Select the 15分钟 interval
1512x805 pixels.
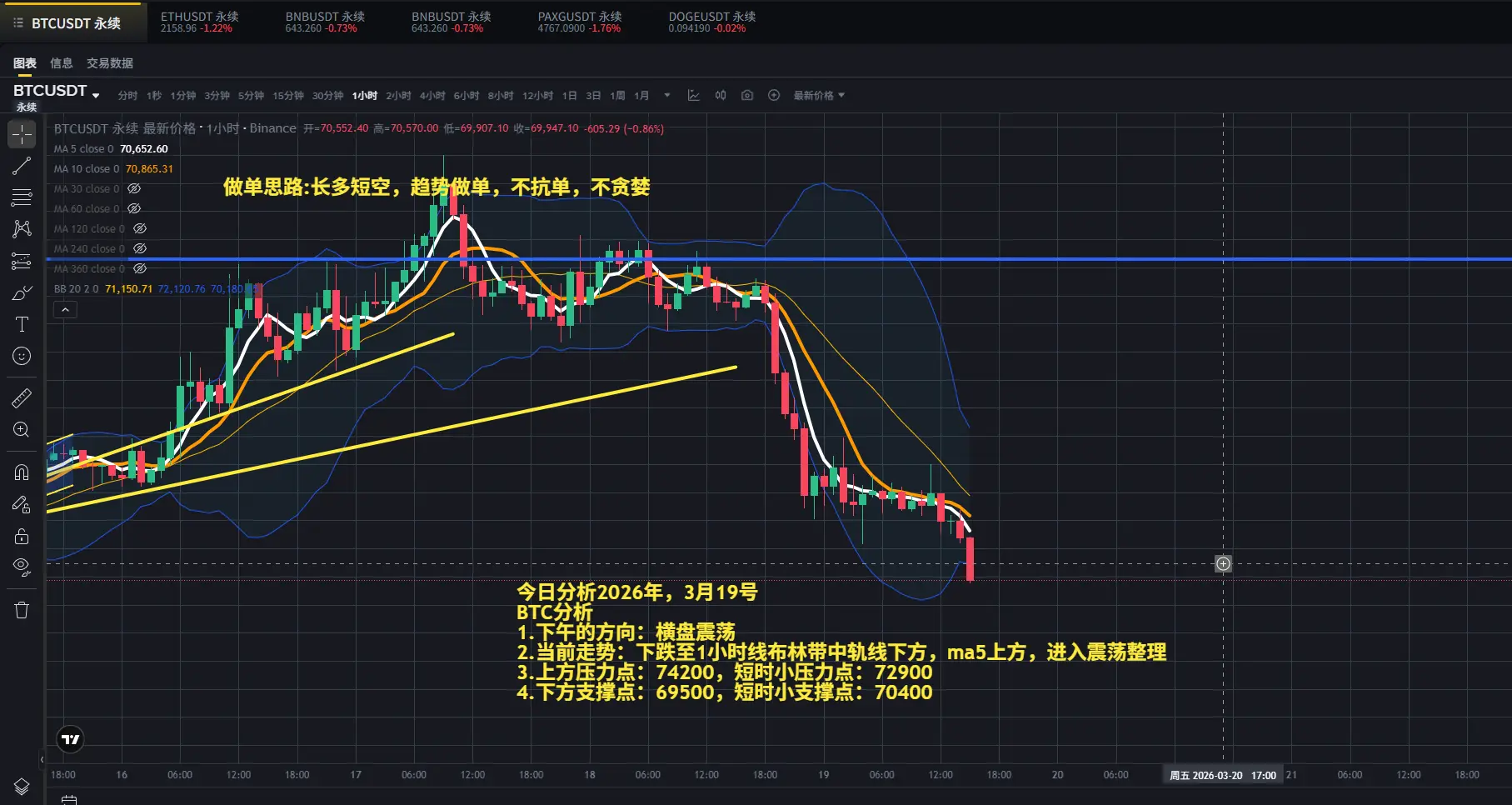tap(288, 96)
